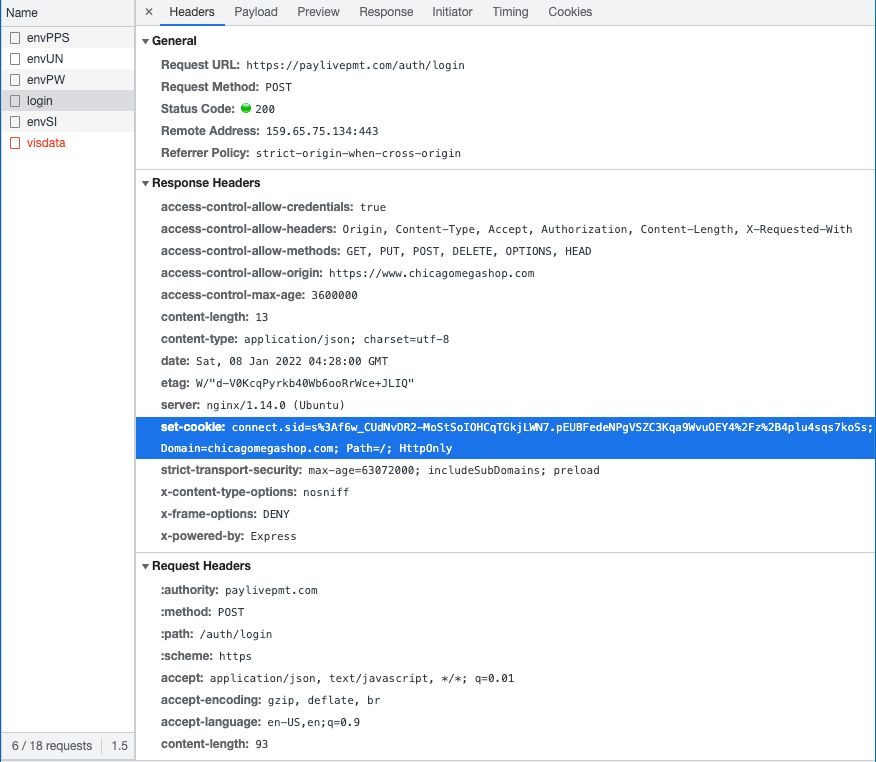
Task: Click the Referrer Policy value
Action: pos(358,153)
